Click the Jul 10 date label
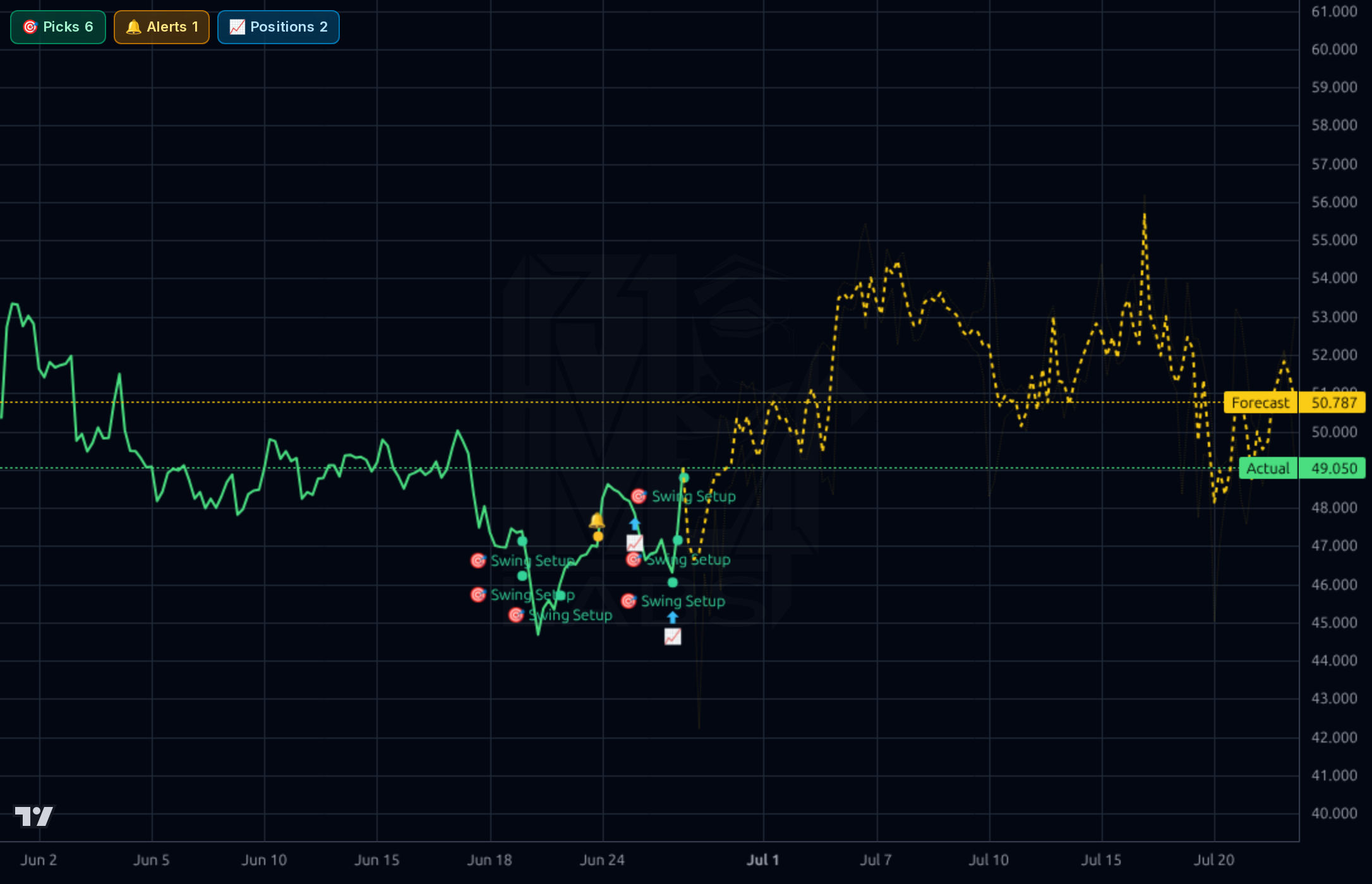1372x884 pixels. tap(989, 860)
